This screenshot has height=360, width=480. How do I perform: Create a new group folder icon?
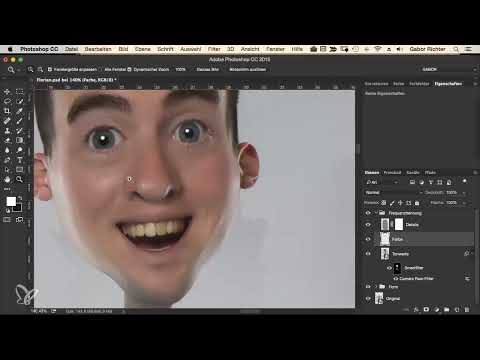click(447, 310)
